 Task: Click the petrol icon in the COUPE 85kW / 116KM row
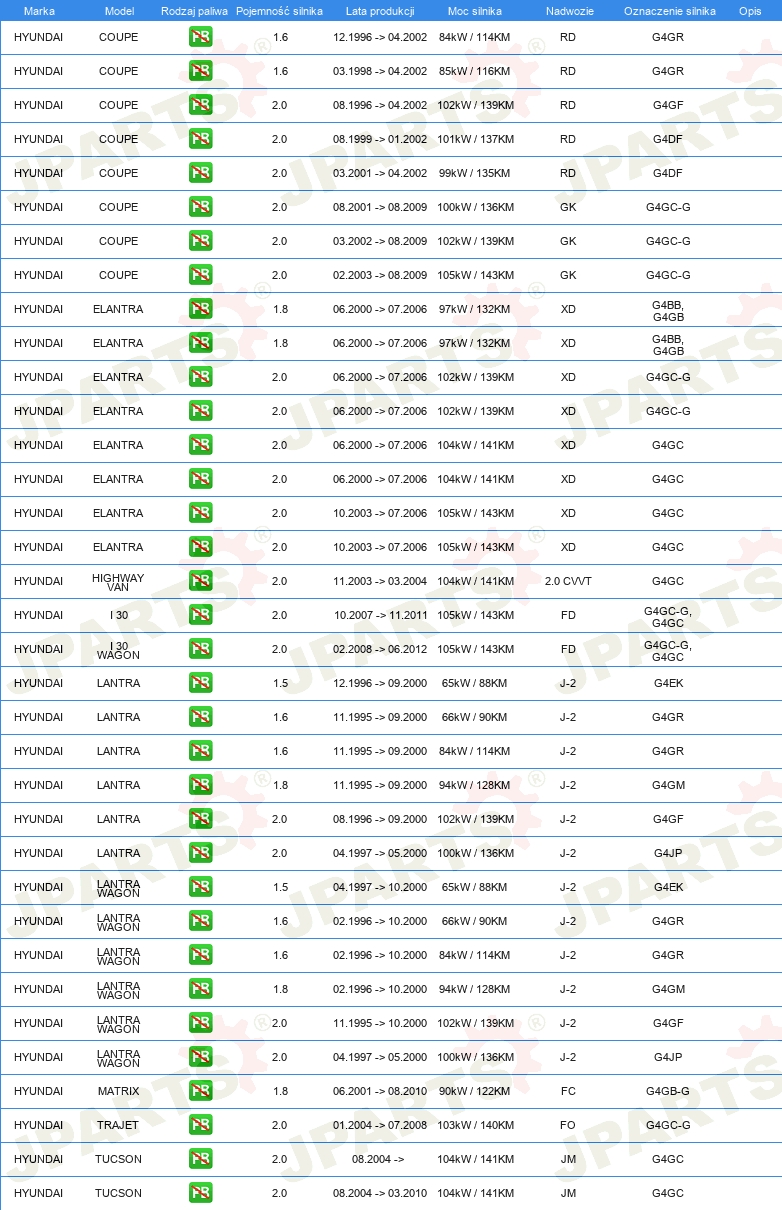click(200, 71)
